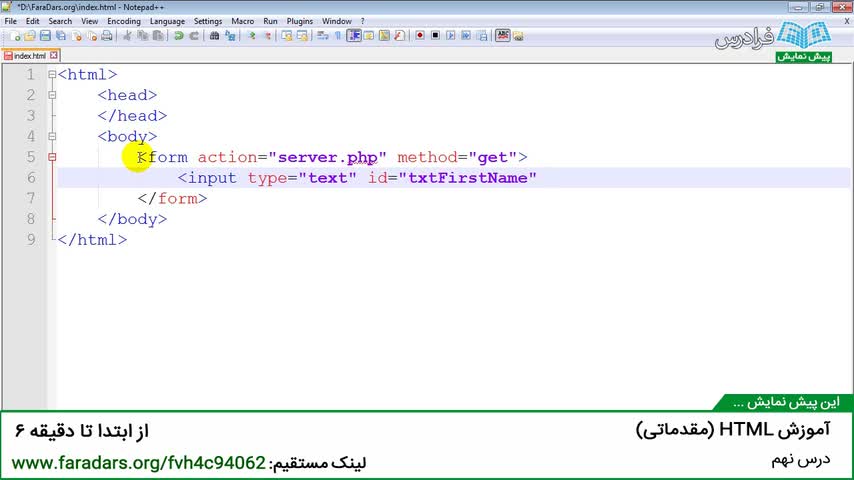This screenshot has height=480, width=854.
Task: Place cursor in "server.php" on line 5
Action: coord(327,157)
